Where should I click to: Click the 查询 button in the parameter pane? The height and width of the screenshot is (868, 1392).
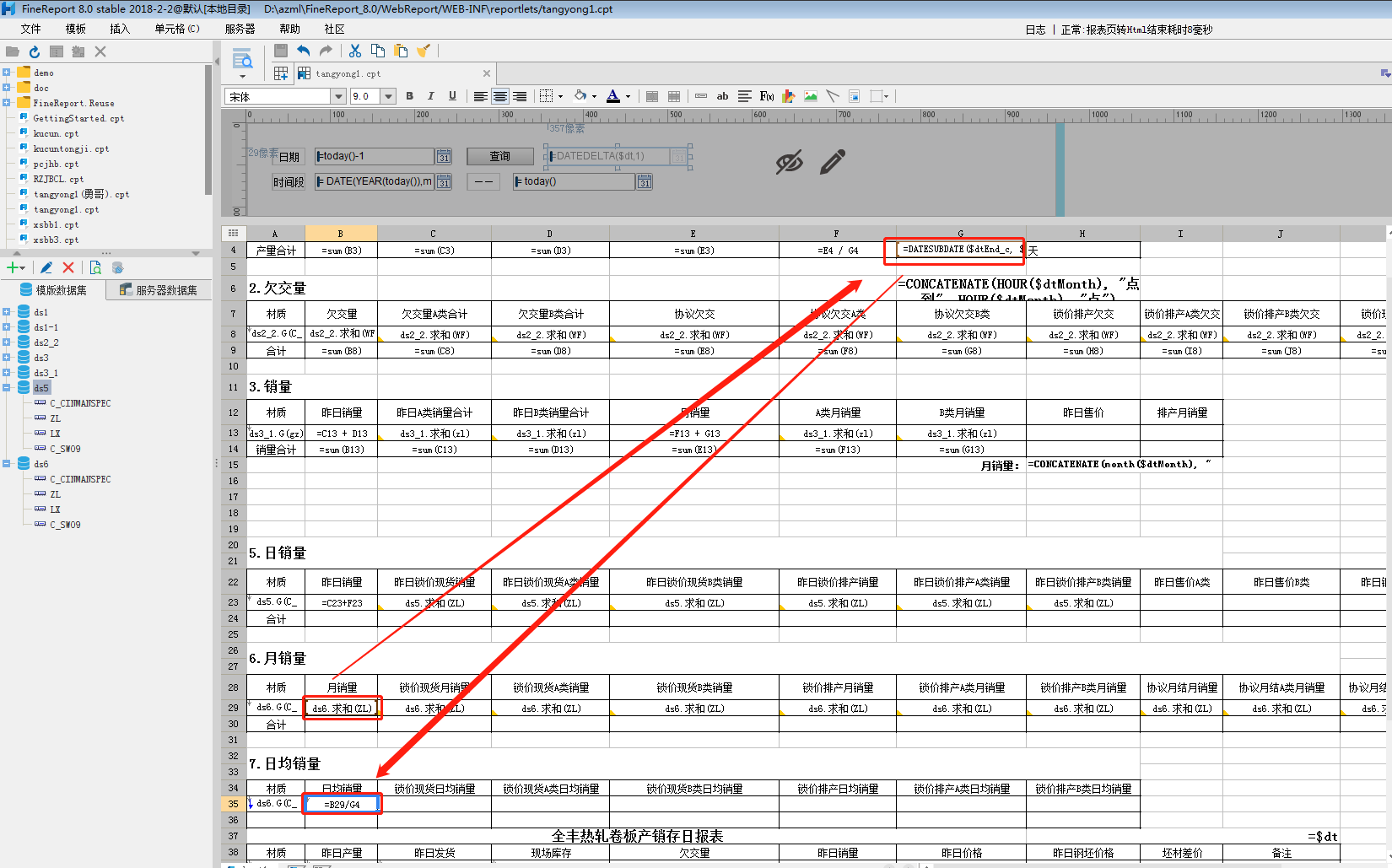(500, 156)
